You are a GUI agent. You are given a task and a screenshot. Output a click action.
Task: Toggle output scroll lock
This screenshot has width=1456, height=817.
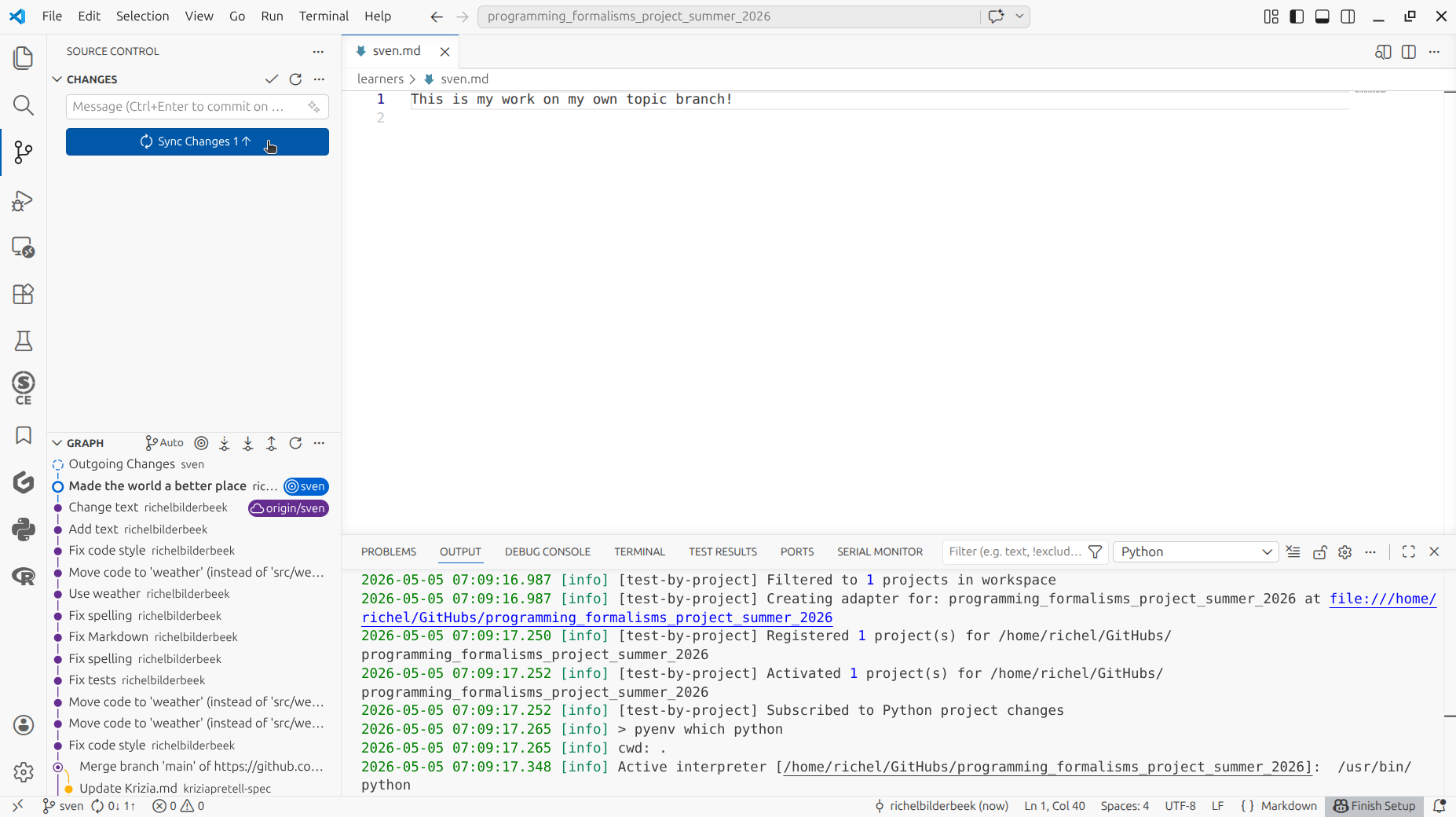click(x=1319, y=551)
